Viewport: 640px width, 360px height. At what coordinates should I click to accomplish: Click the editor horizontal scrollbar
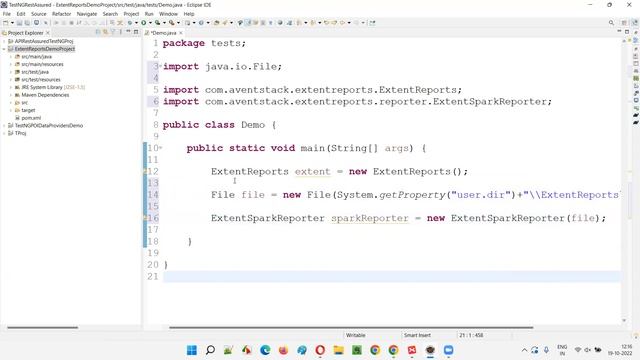click(351, 327)
